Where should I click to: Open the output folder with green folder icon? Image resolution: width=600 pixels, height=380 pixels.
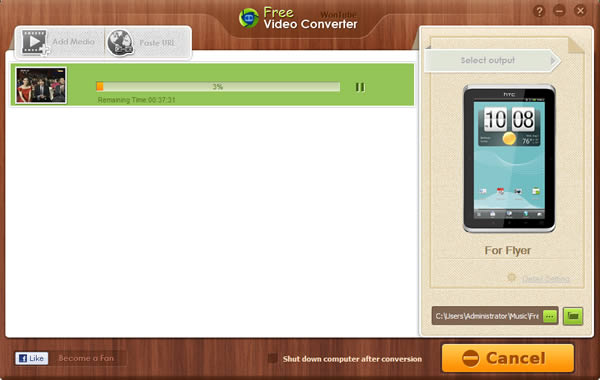[573, 316]
